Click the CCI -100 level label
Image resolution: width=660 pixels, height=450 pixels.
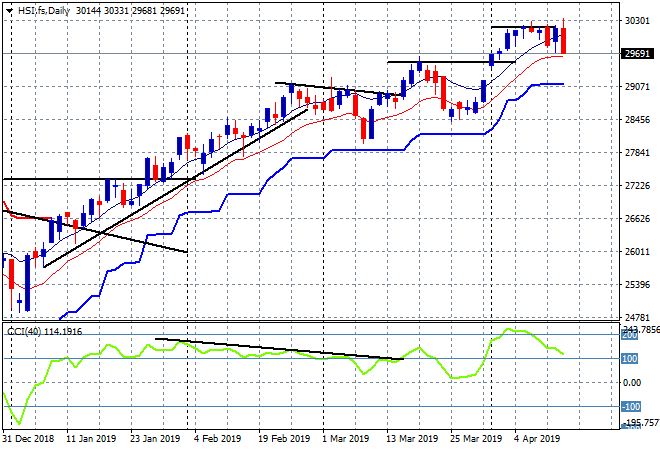coord(631,406)
